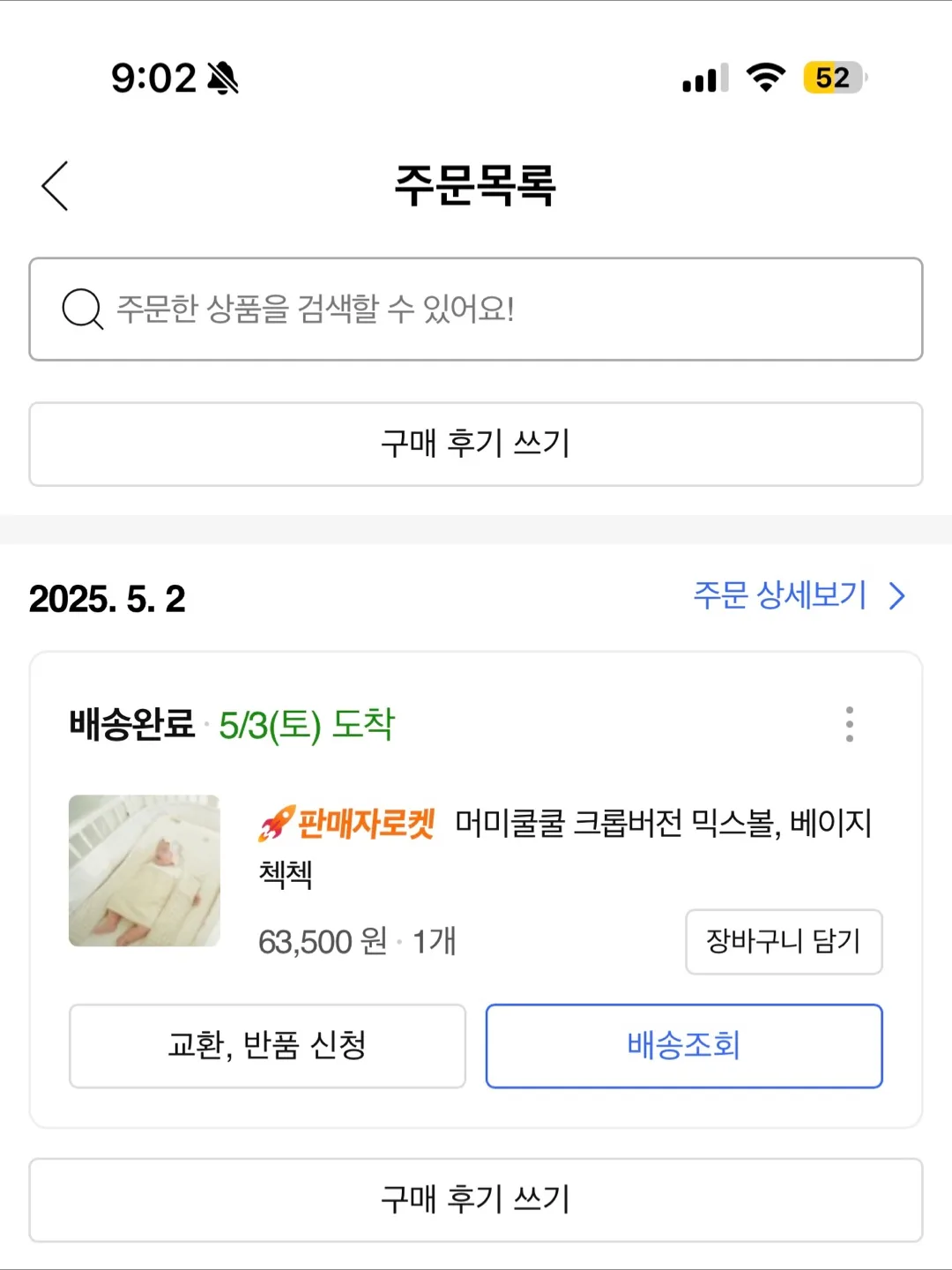Open the three-dot order options menu

[850, 724]
